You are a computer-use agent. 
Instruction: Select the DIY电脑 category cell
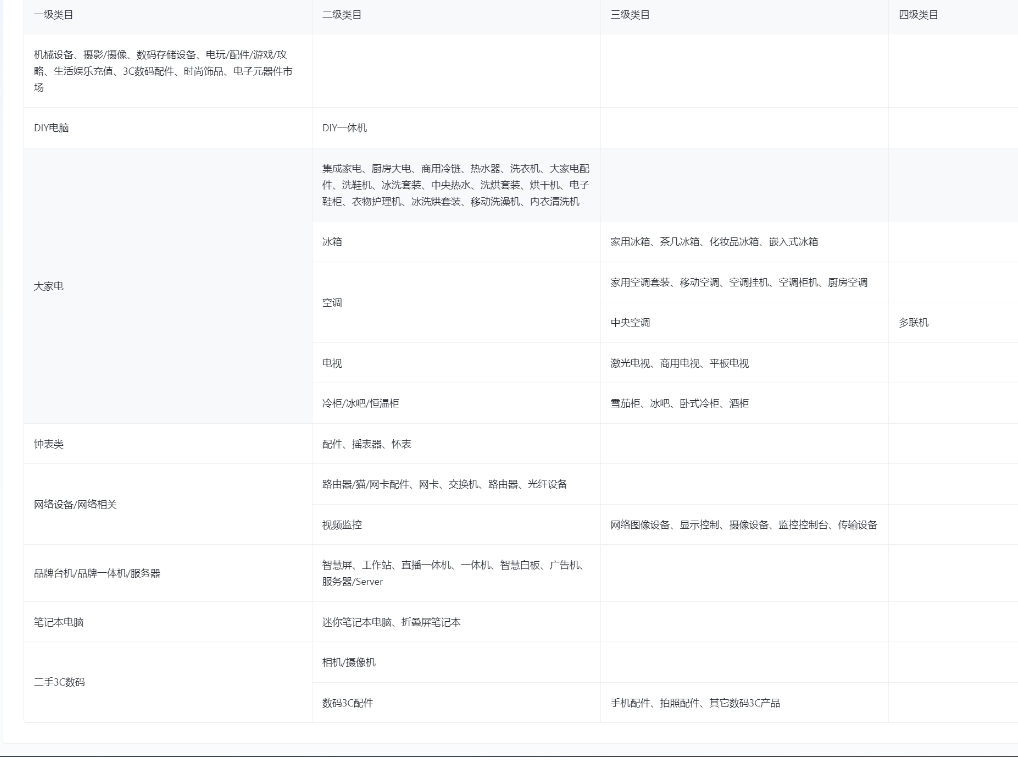coord(51,128)
